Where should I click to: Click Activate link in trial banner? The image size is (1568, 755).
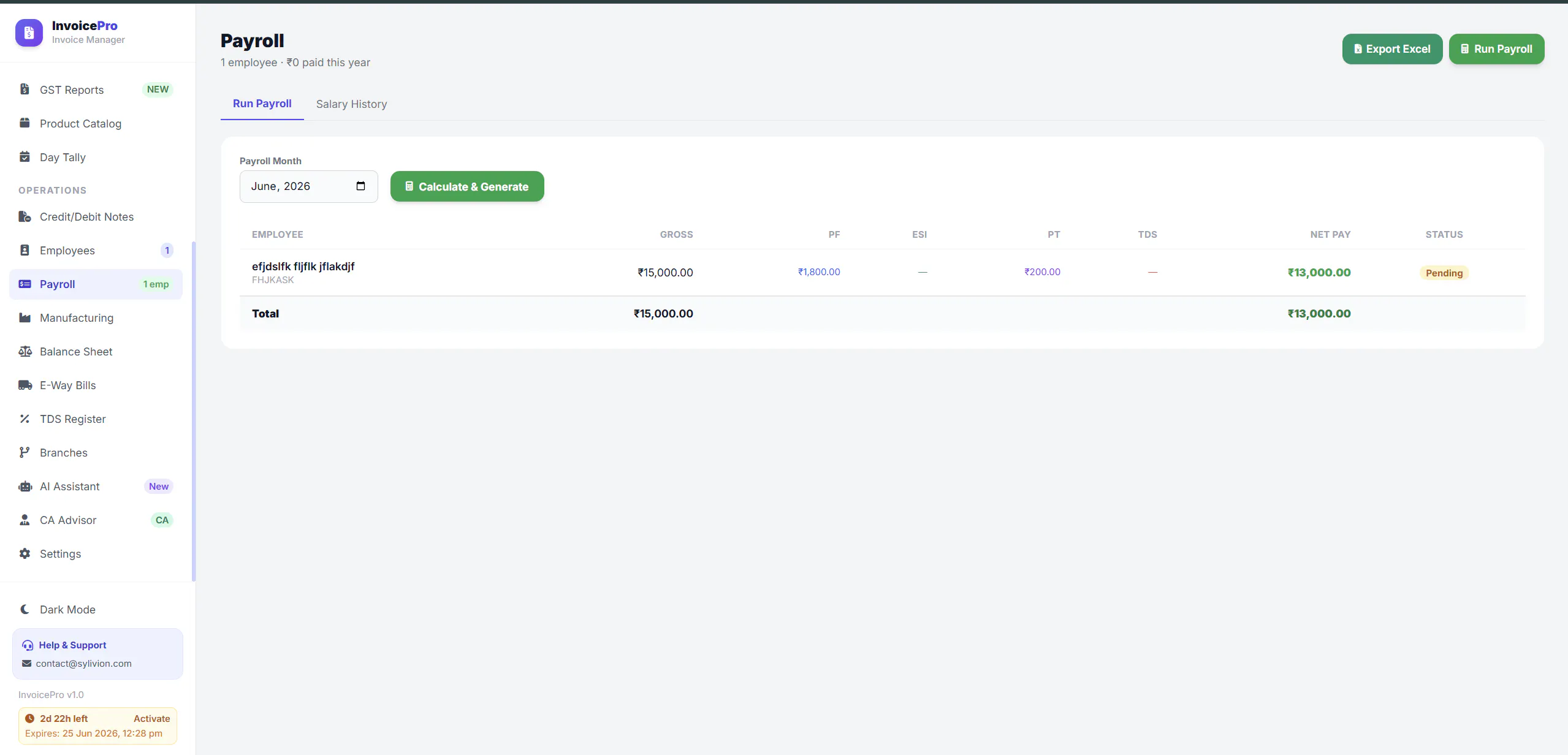[151, 718]
